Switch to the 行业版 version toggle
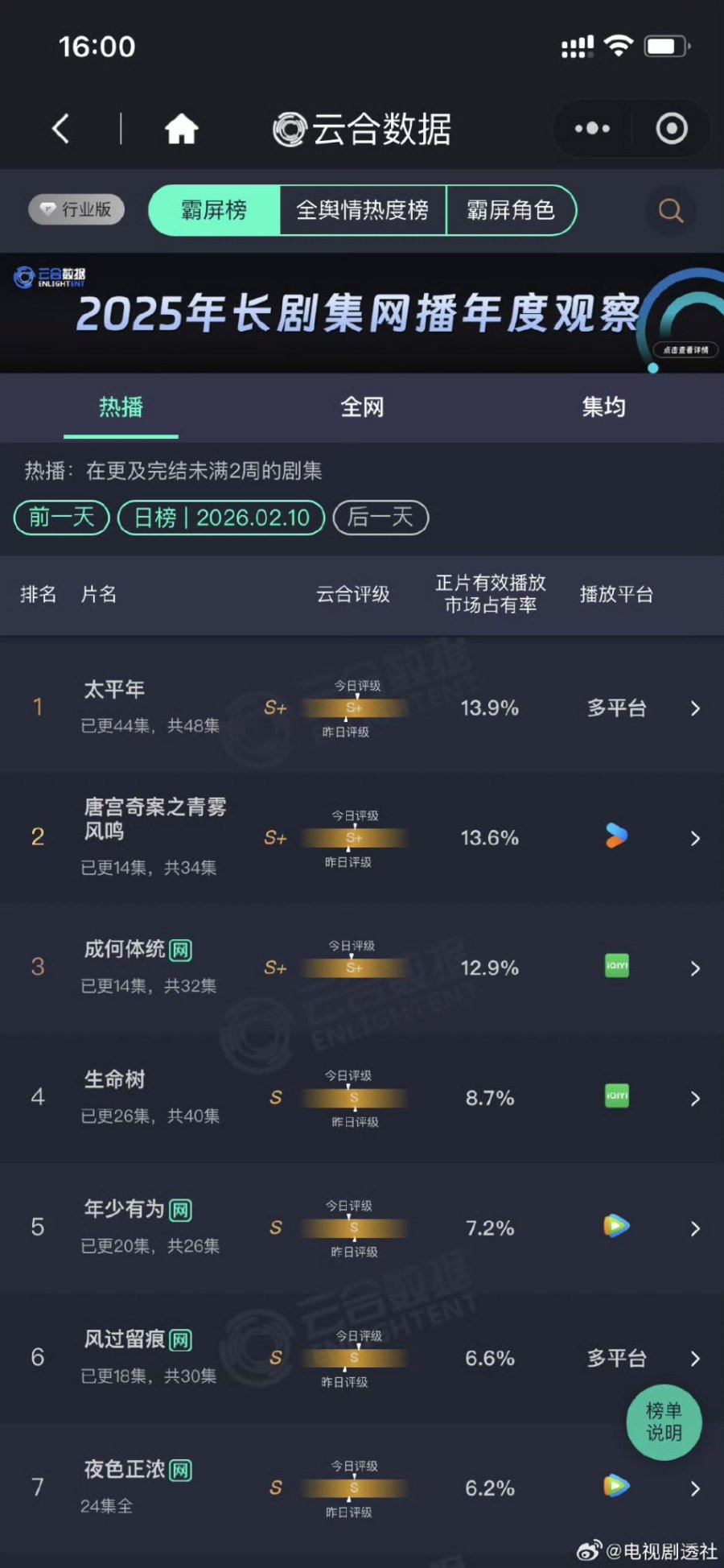Image resolution: width=724 pixels, height=1568 pixels. pos(77,210)
